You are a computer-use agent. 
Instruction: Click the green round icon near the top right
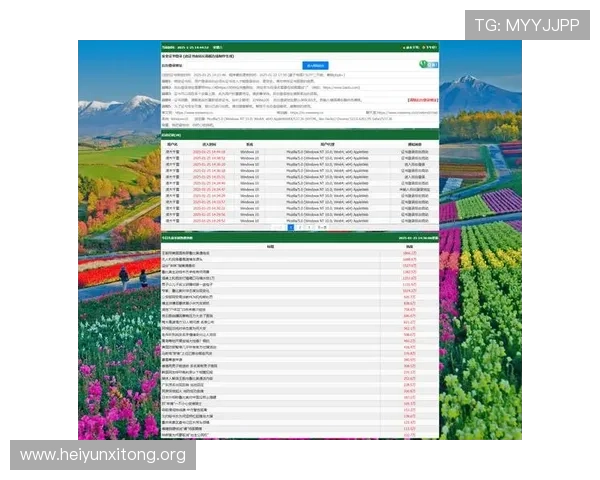[x=423, y=64]
